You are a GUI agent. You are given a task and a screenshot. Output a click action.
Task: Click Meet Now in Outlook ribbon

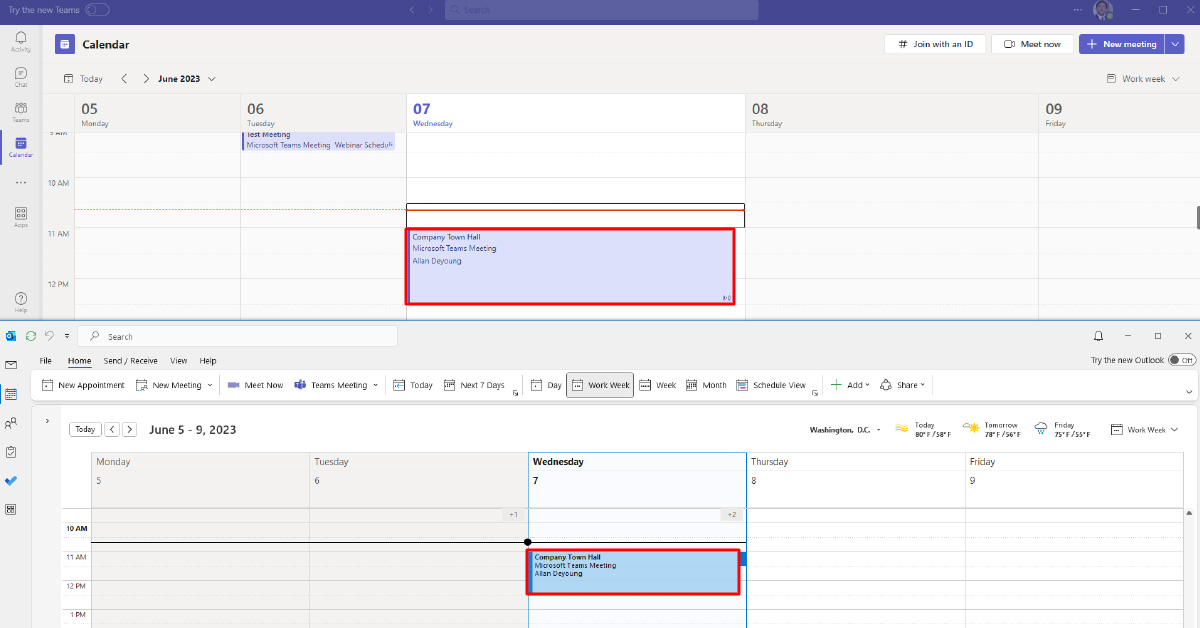[255, 385]
